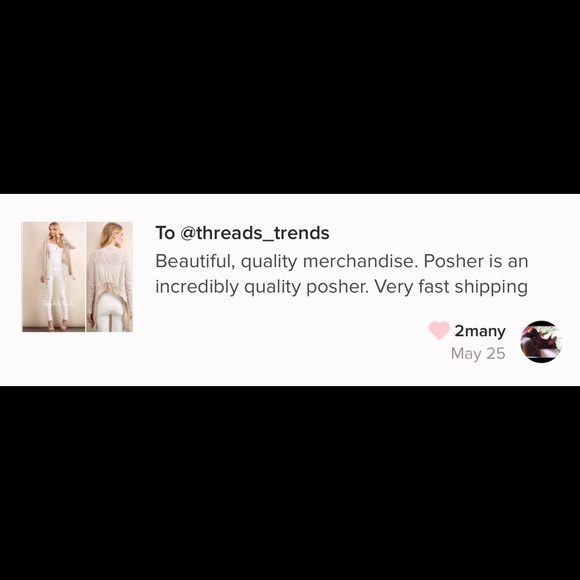Click the word 'To' before the mention
Screen dimensions: 580x580
(x=165, y=233)
